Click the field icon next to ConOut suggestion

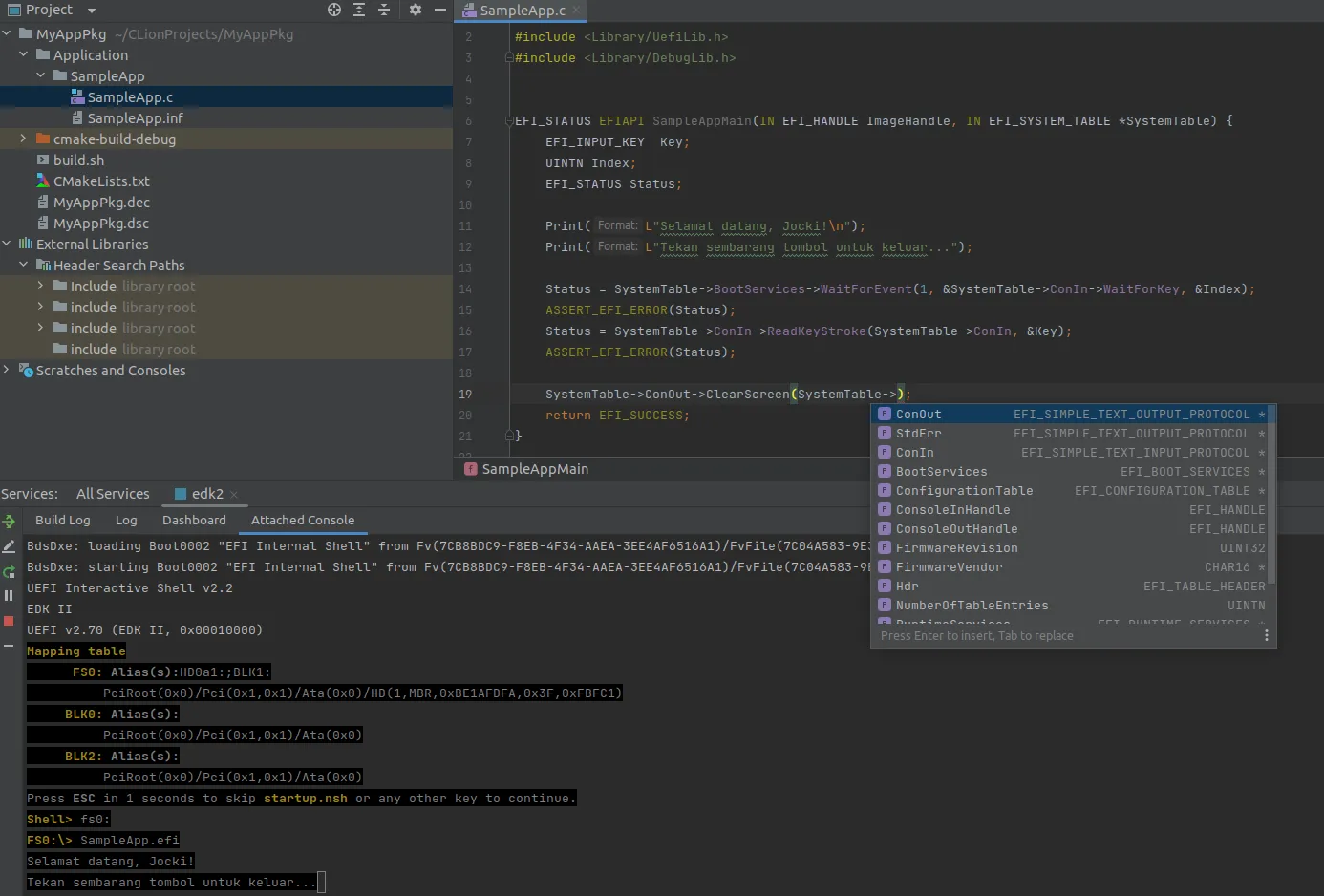(x=885, y=414)
